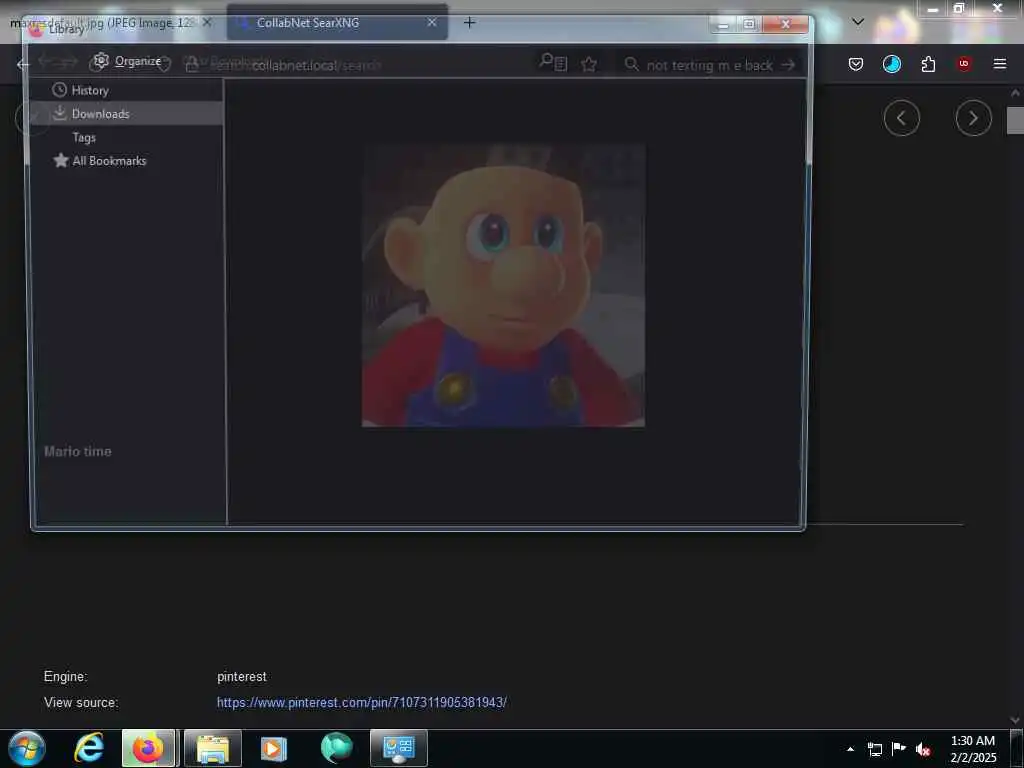Screen dimensions: 1024x768
Task: Click the Organize gear icon
Action: click(x=101, y=61)
